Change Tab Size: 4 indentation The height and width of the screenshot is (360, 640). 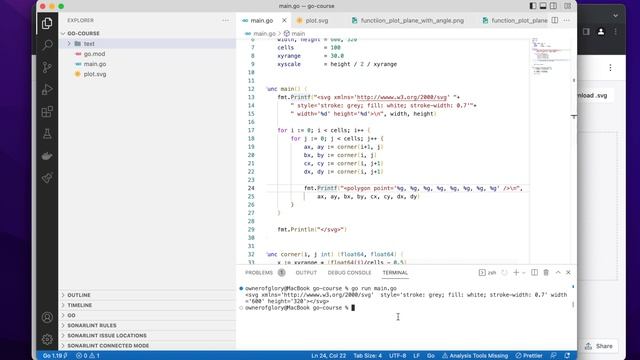[x=367, y=356]
